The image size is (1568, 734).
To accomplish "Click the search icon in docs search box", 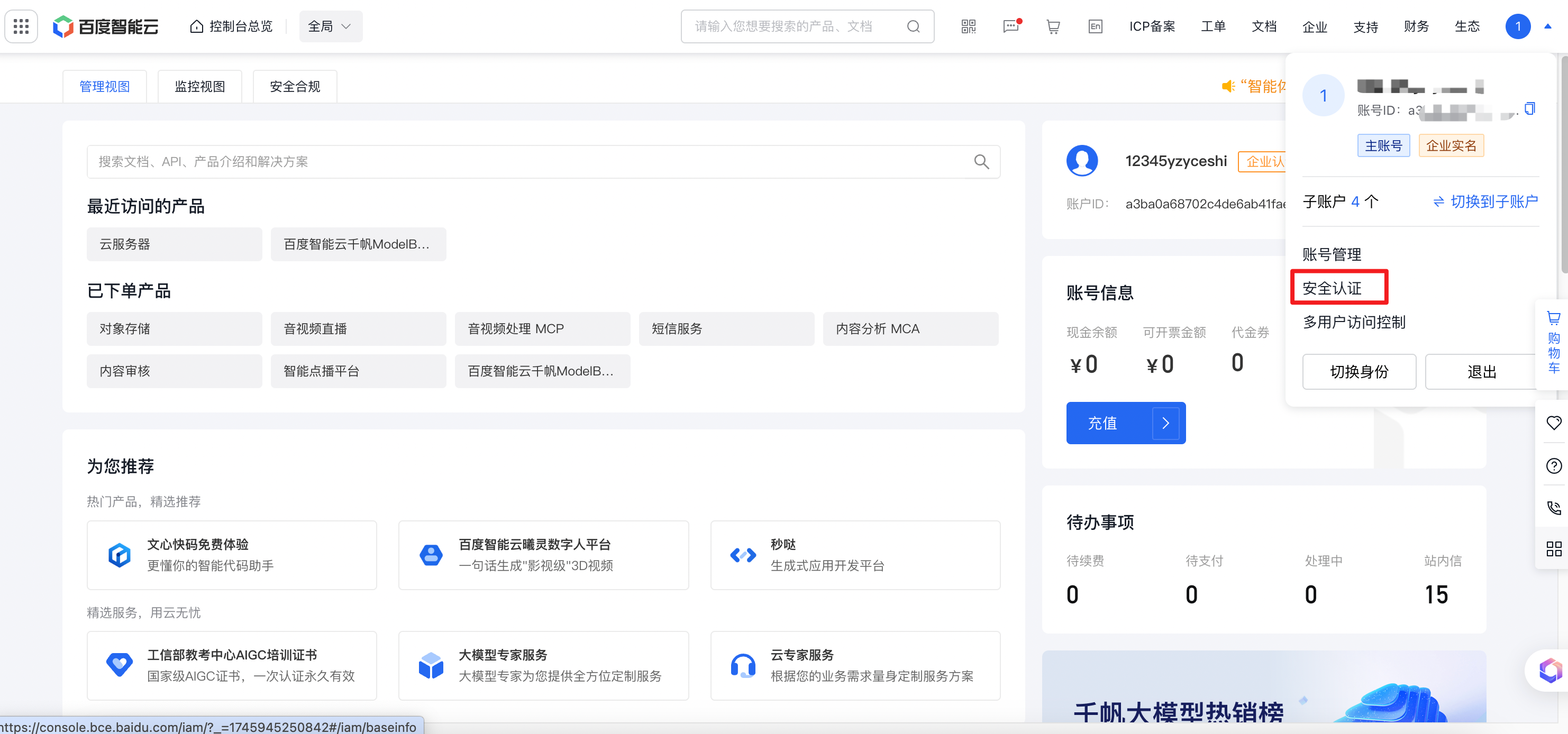I will pyautogui.click(x=981, y=161).
